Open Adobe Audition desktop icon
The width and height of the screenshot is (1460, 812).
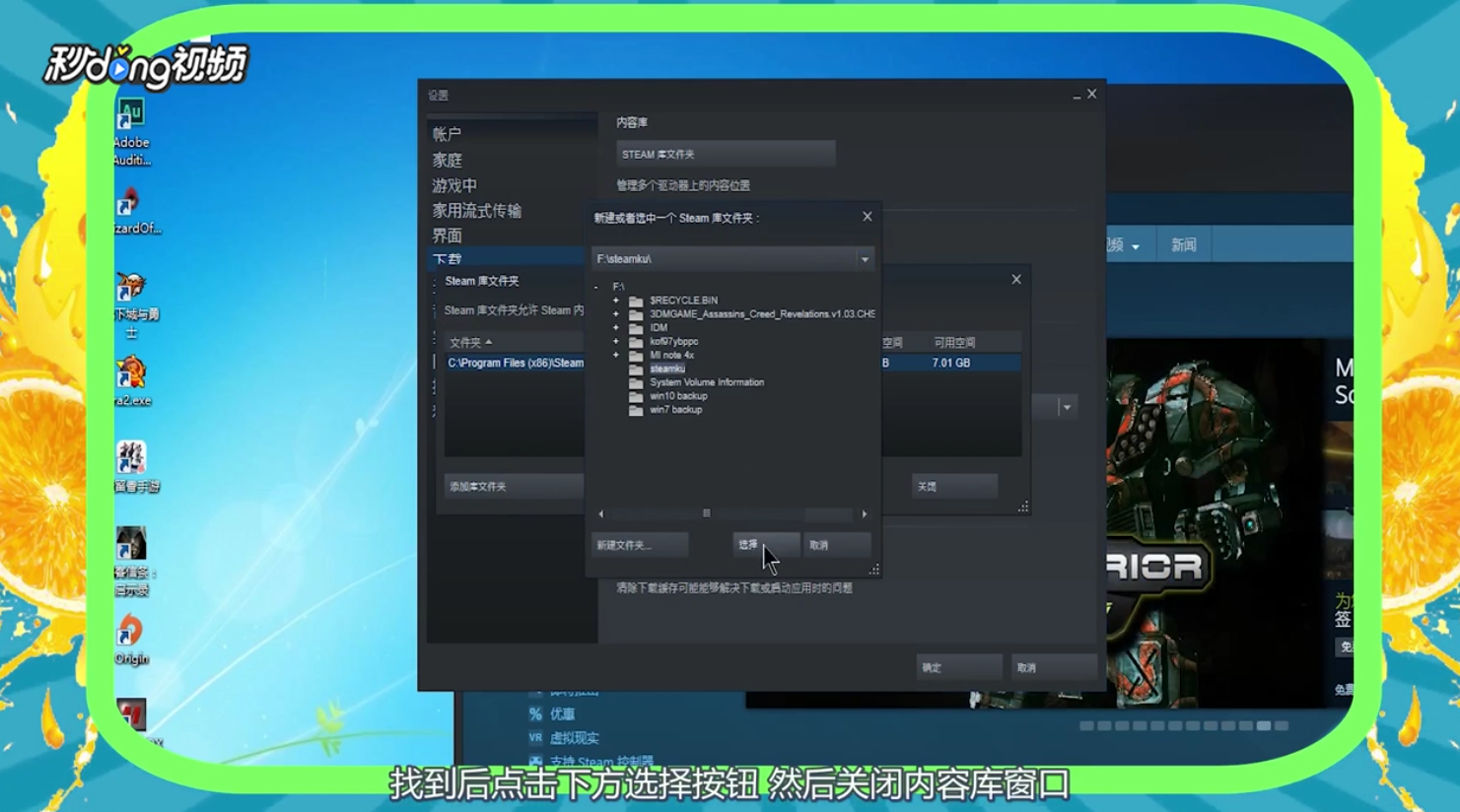pos(130,131)
